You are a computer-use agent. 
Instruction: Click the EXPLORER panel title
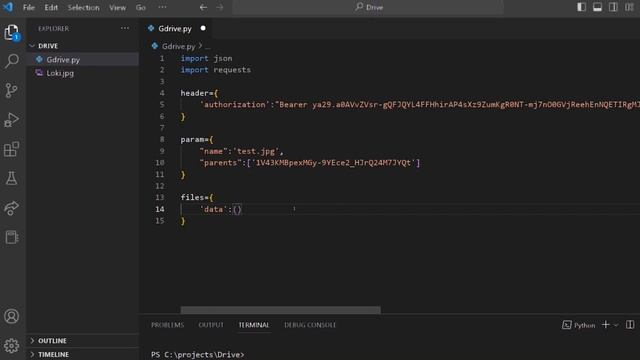(53, 29)
